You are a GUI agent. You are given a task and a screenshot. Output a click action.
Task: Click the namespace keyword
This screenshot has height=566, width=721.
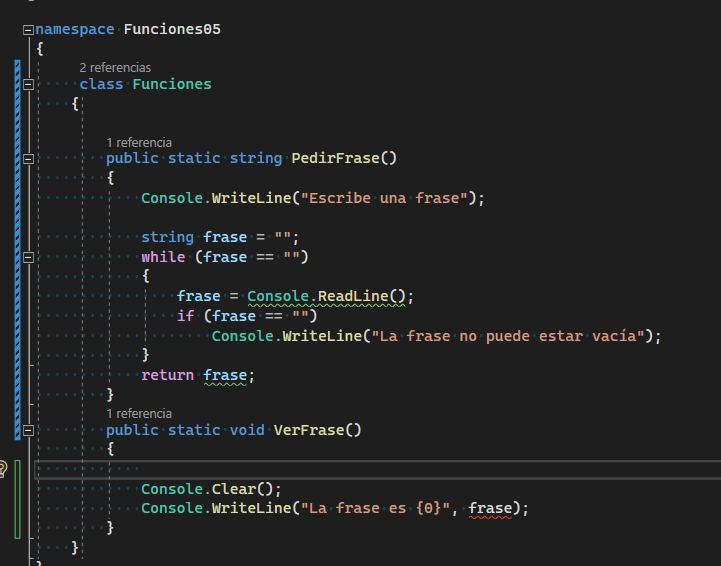point(75,29)
